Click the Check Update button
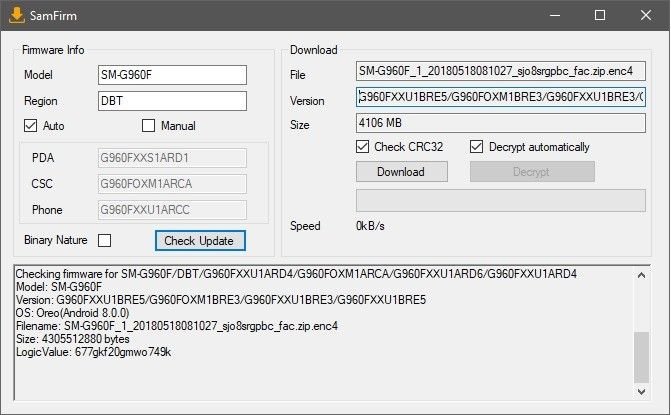 [x=200, y=240]
